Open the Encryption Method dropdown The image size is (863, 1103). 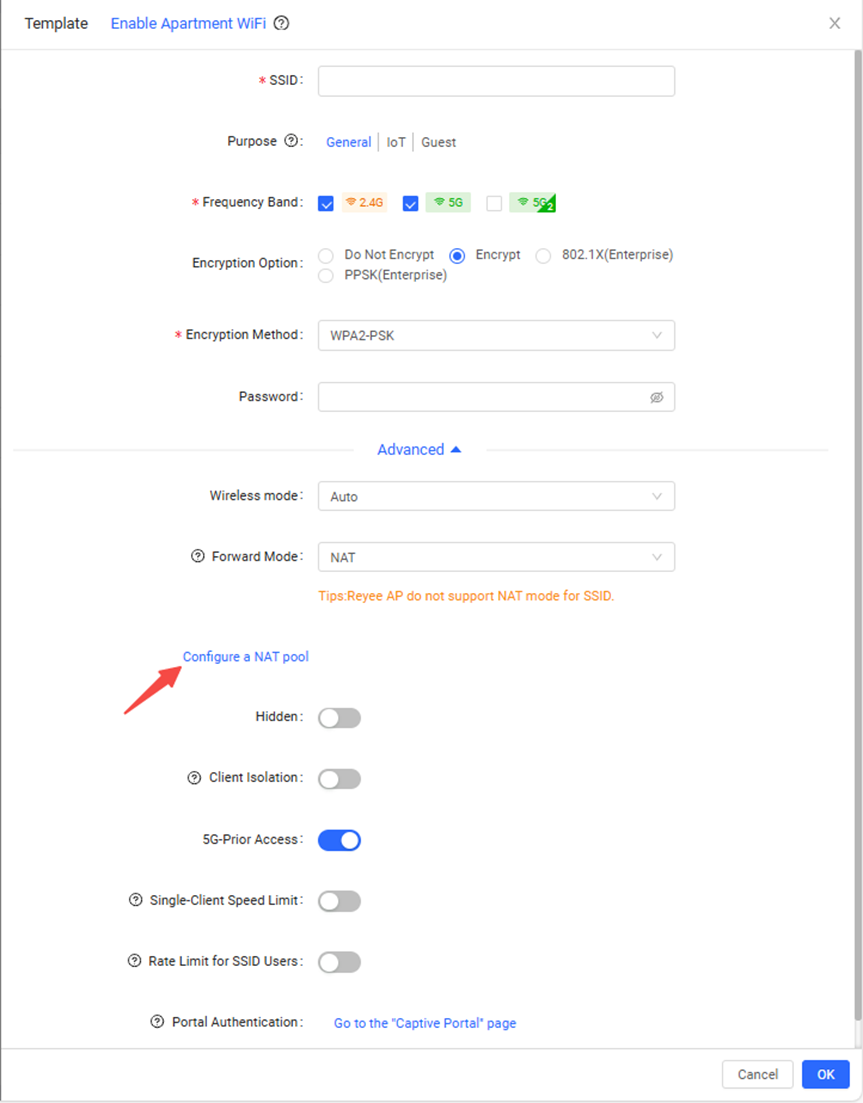click(x=496, y=336)
